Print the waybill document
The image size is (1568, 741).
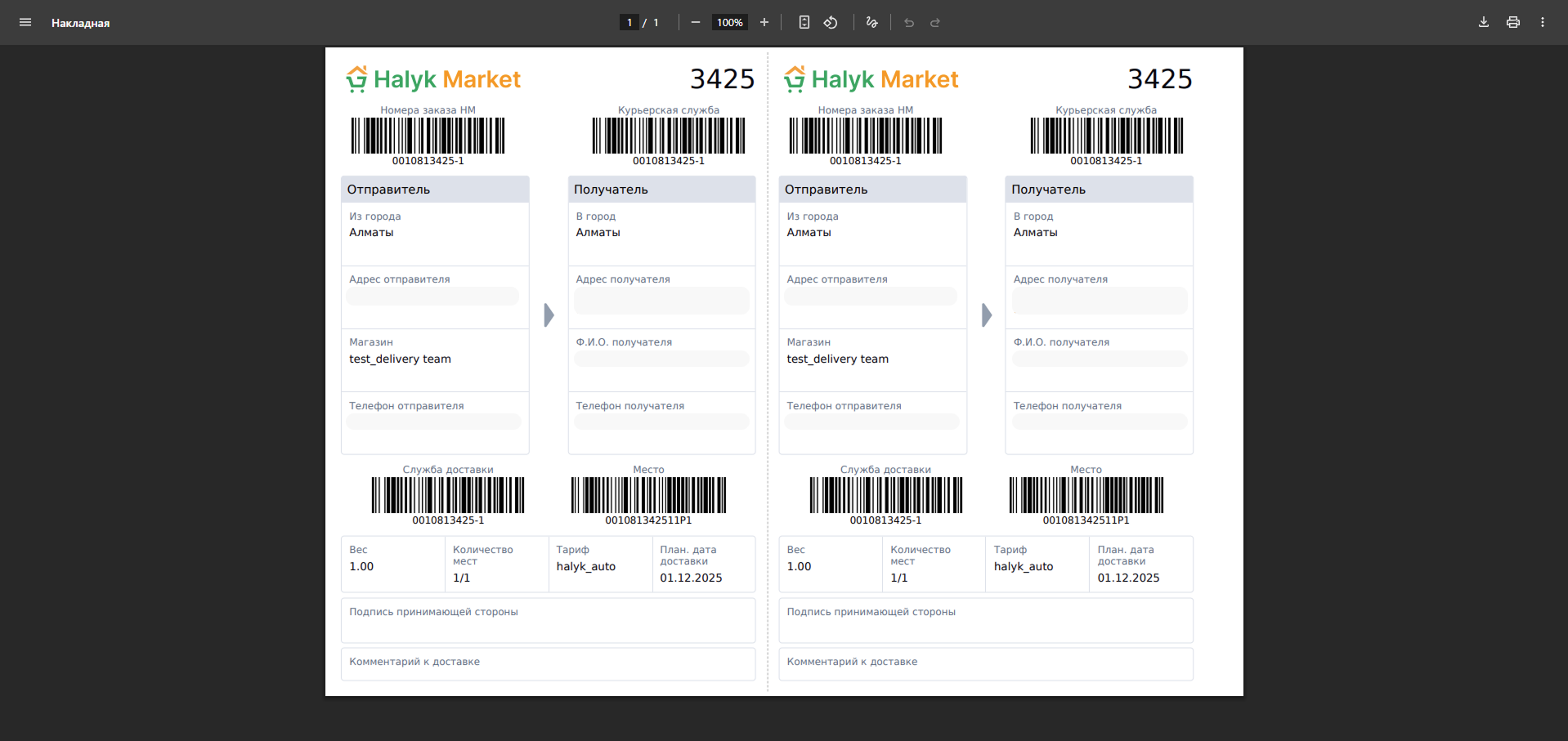click(x=1512, y=22)
